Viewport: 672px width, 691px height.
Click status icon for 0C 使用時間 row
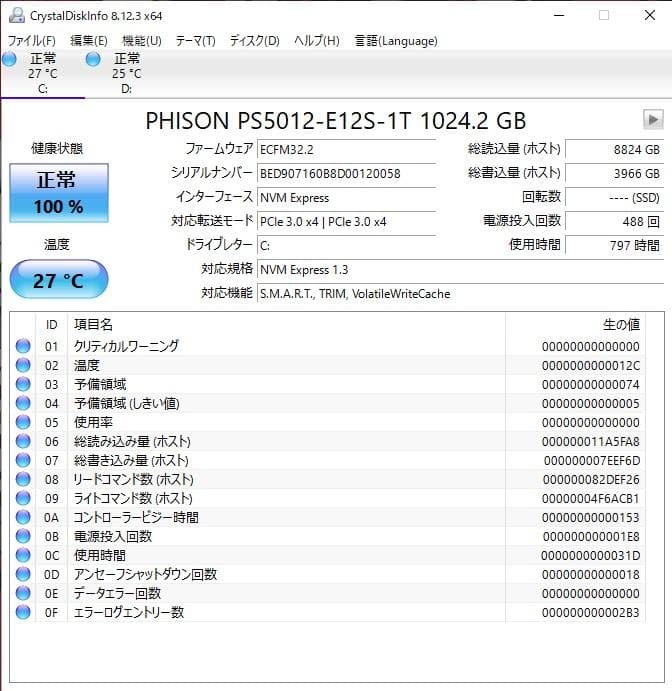coord(23,555)
